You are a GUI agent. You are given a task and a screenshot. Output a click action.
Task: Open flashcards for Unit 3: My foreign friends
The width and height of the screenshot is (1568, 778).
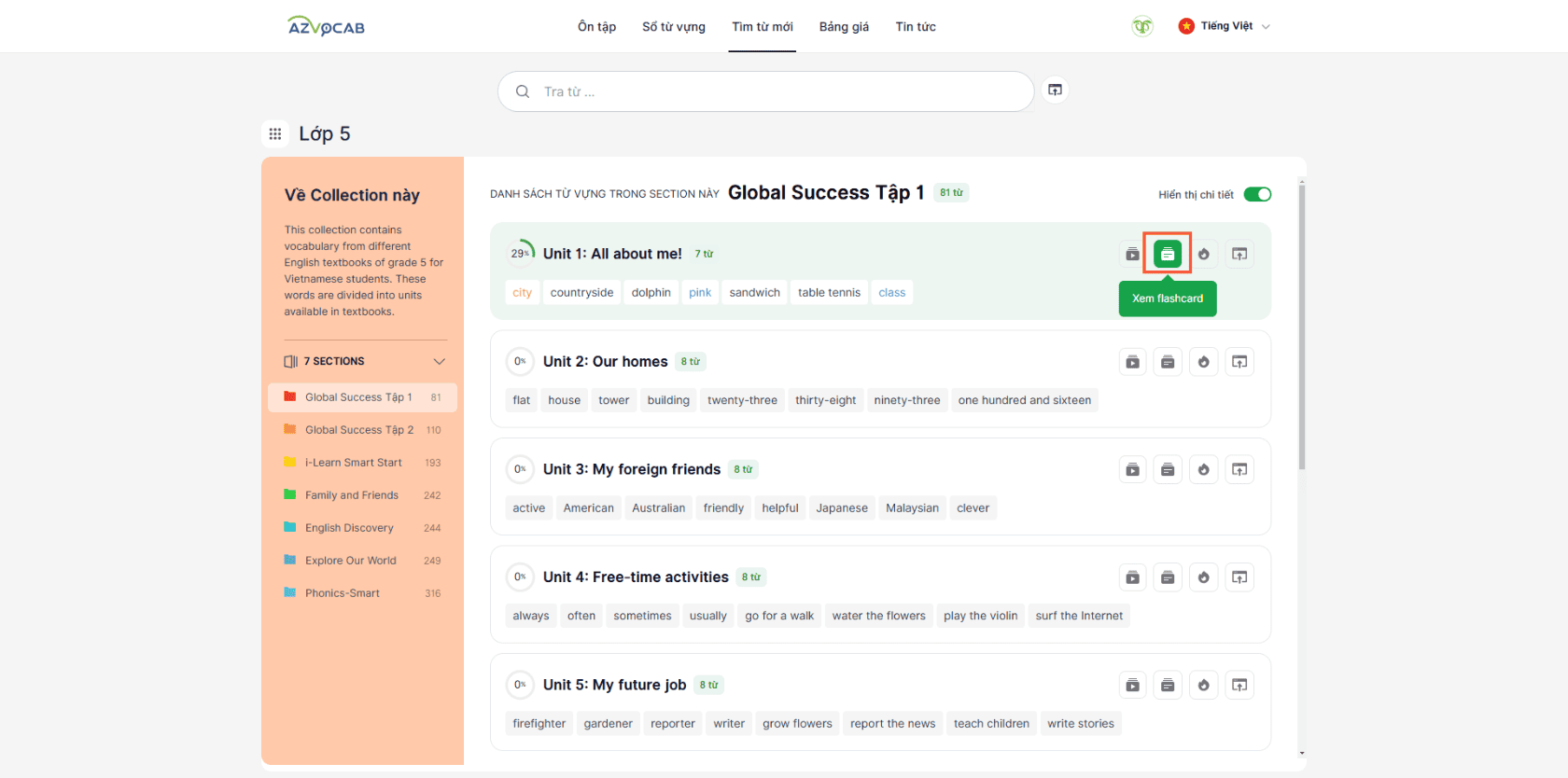pos(1168,469)
